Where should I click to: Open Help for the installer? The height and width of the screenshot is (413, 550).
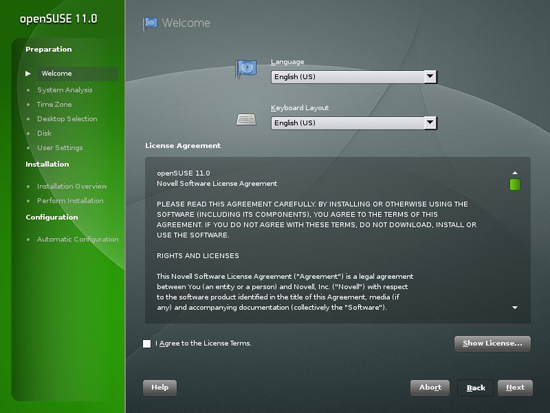click(160, 388)
